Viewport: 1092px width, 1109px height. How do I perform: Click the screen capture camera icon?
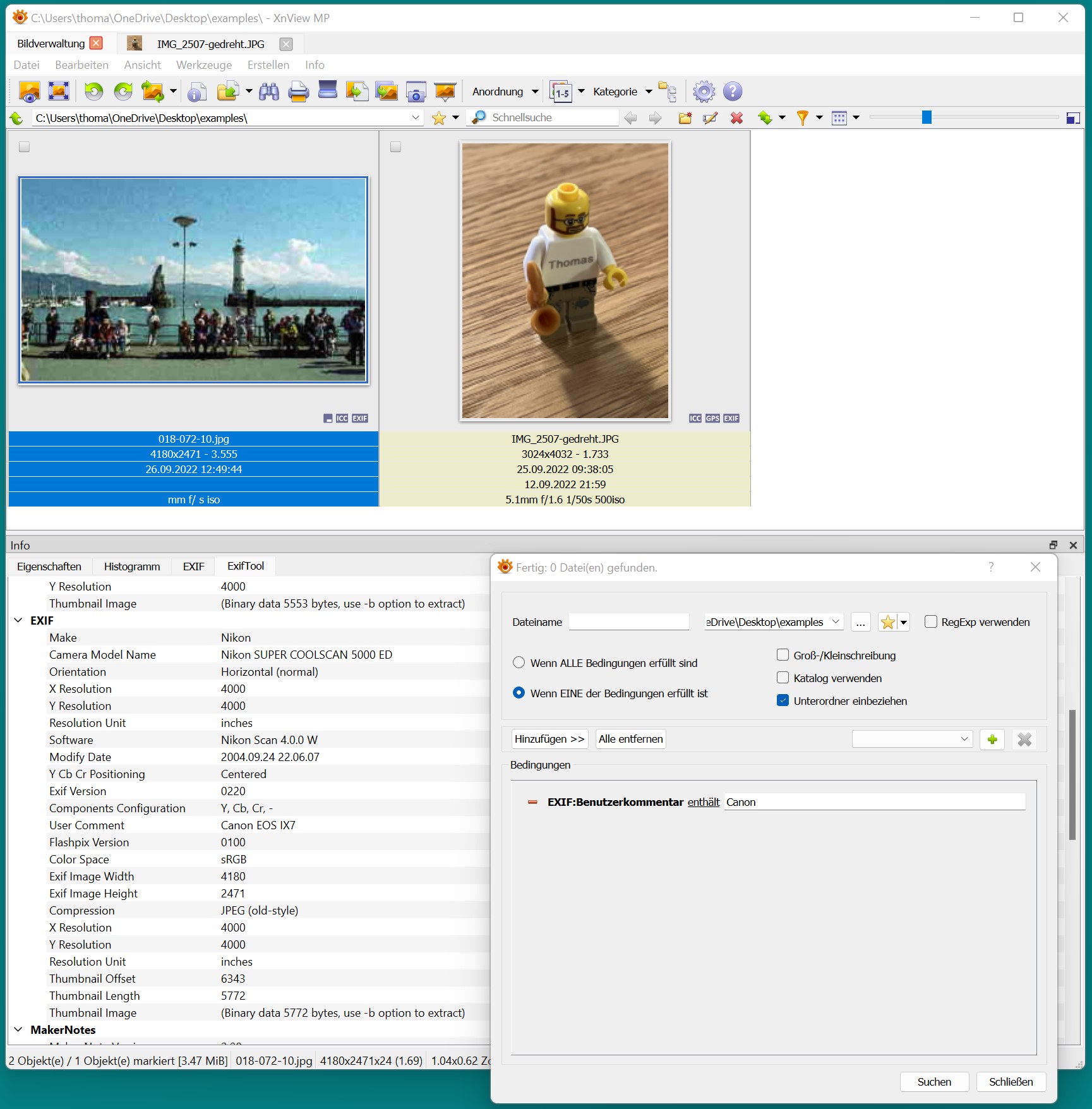416,92
